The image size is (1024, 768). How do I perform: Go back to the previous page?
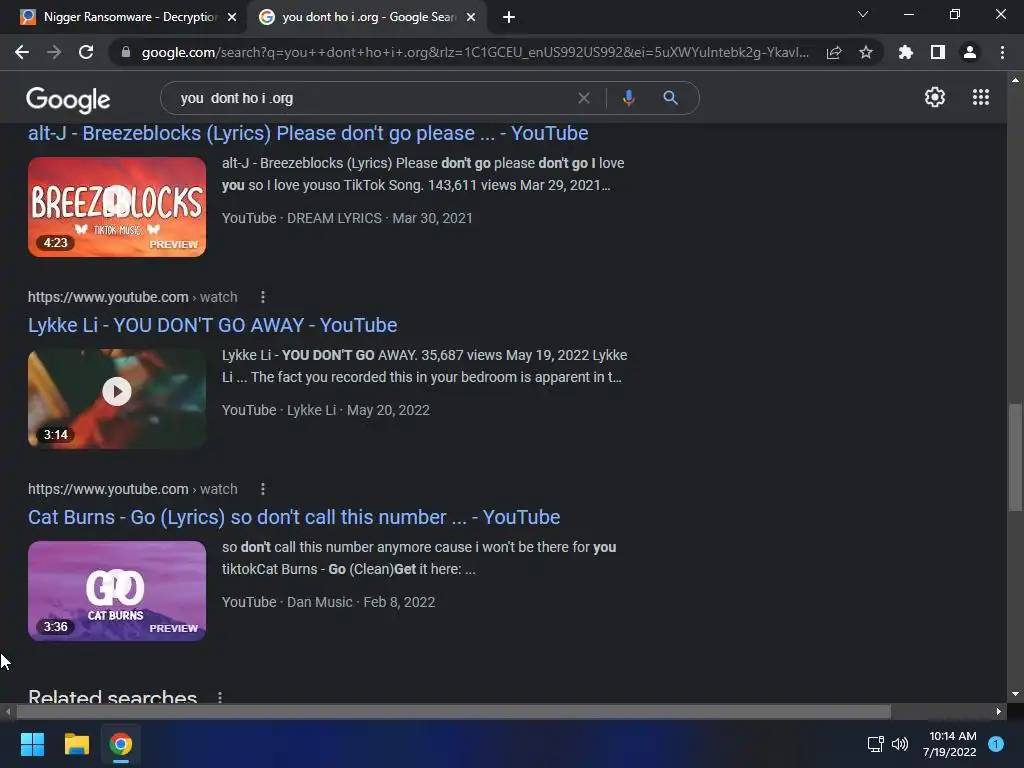coord(22,52)
